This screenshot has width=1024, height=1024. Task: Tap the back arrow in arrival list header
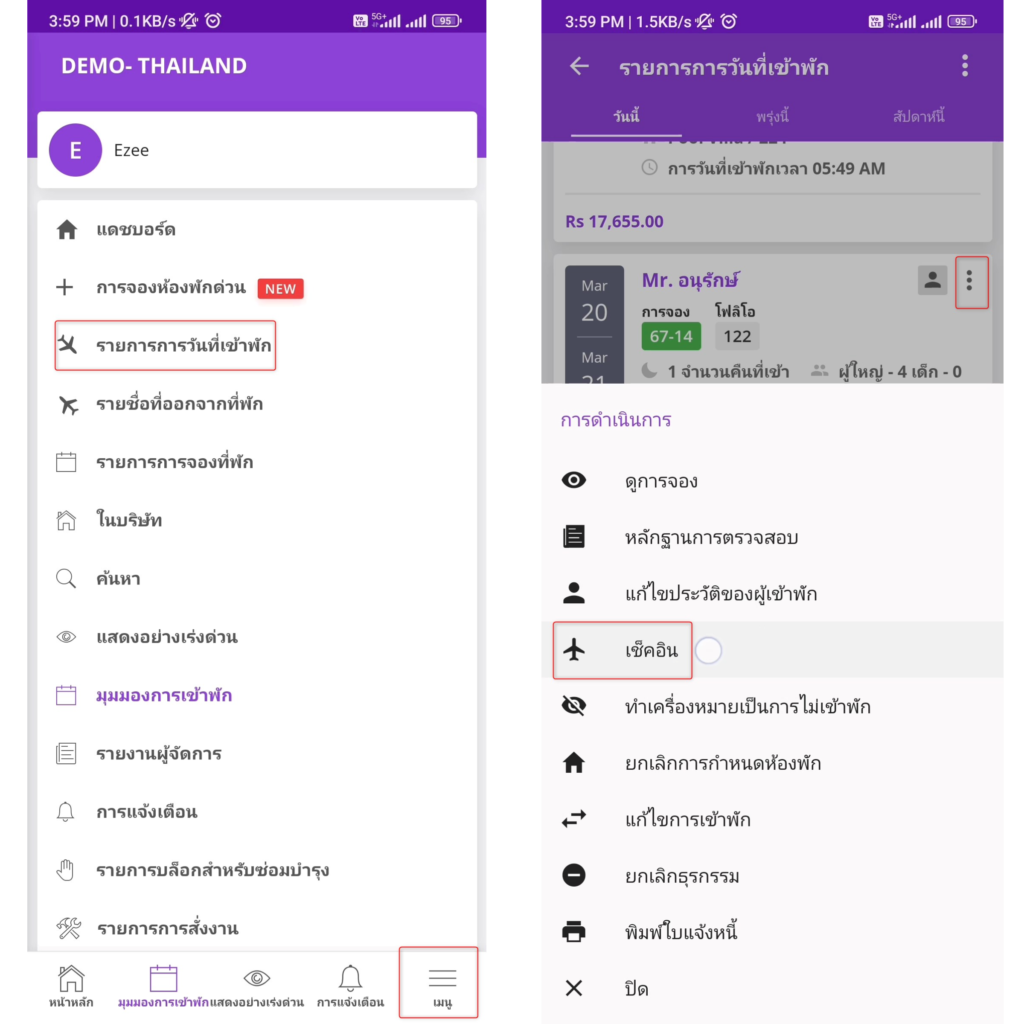579,66
